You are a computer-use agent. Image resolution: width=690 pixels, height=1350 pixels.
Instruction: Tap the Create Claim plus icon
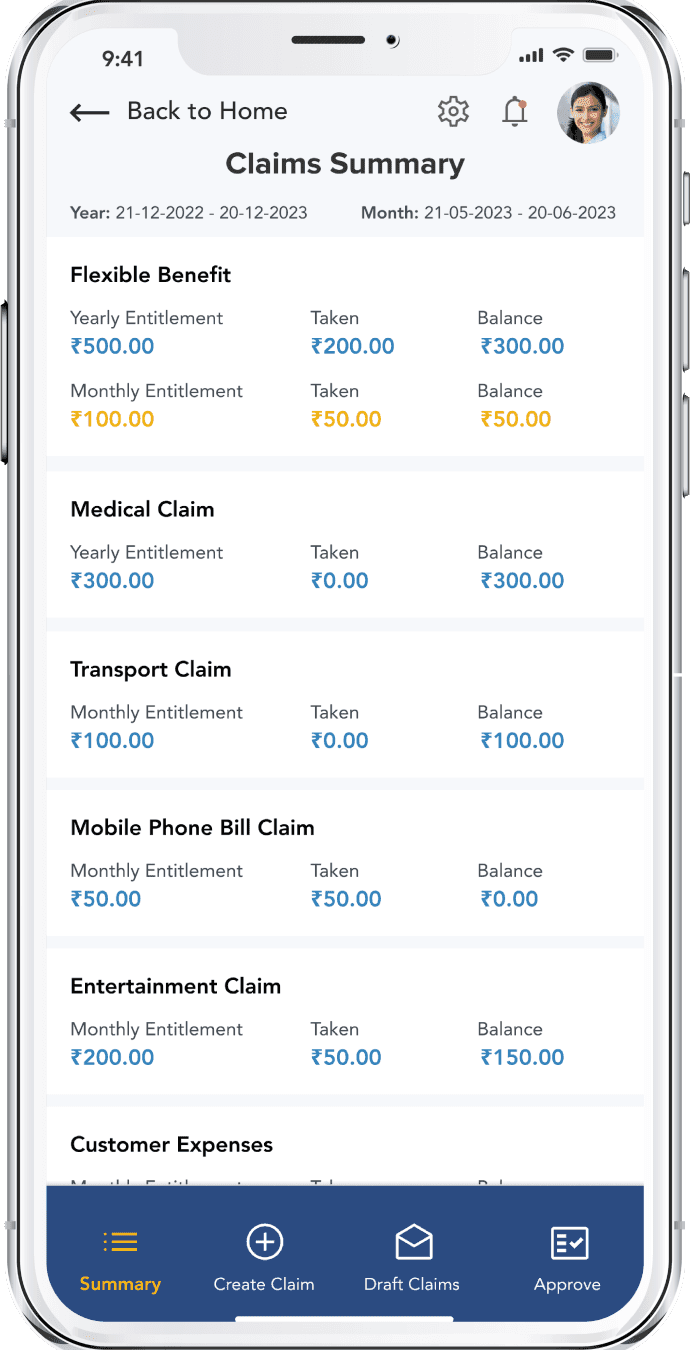264,1242
